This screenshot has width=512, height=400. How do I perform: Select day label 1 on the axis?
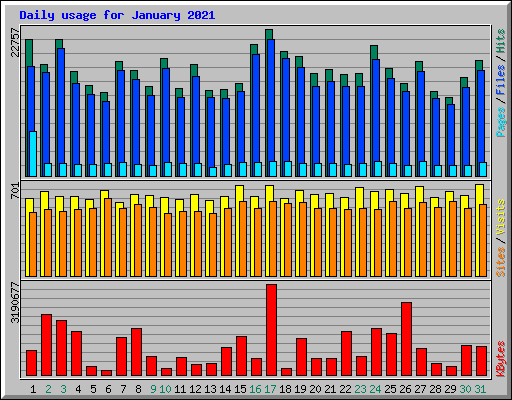pyautogui.click(x=33, y=389)
